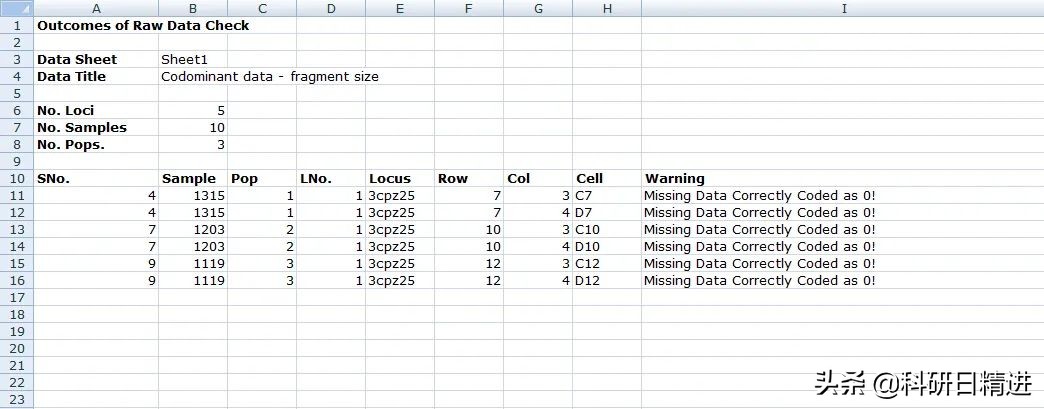The width and height of the screenshot is (1044, 409).
Task: Click sample value 1119 in row 15
Action: 193,263
